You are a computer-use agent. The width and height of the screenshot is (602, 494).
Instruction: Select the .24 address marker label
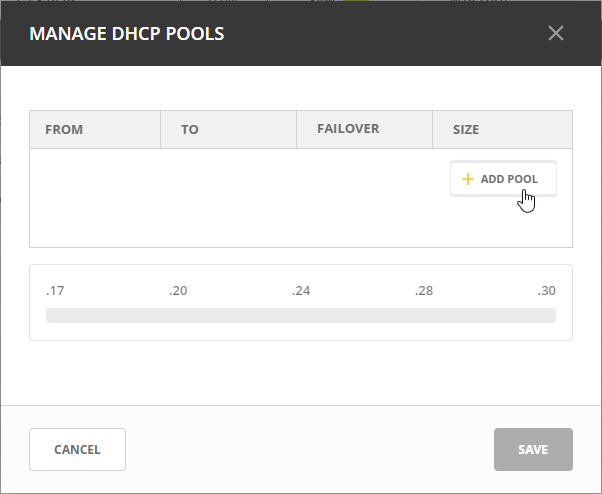(x=300, y=291)
